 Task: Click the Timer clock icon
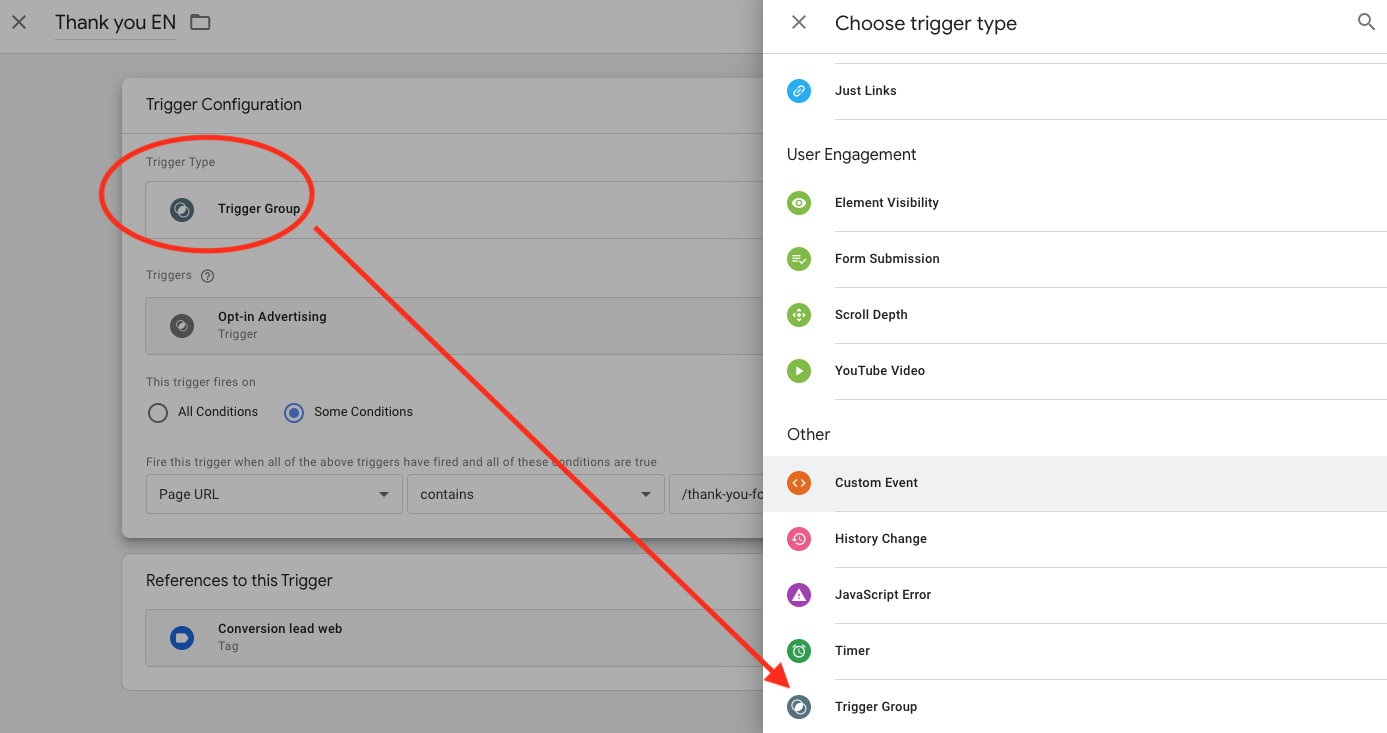[x=799, y=651]
